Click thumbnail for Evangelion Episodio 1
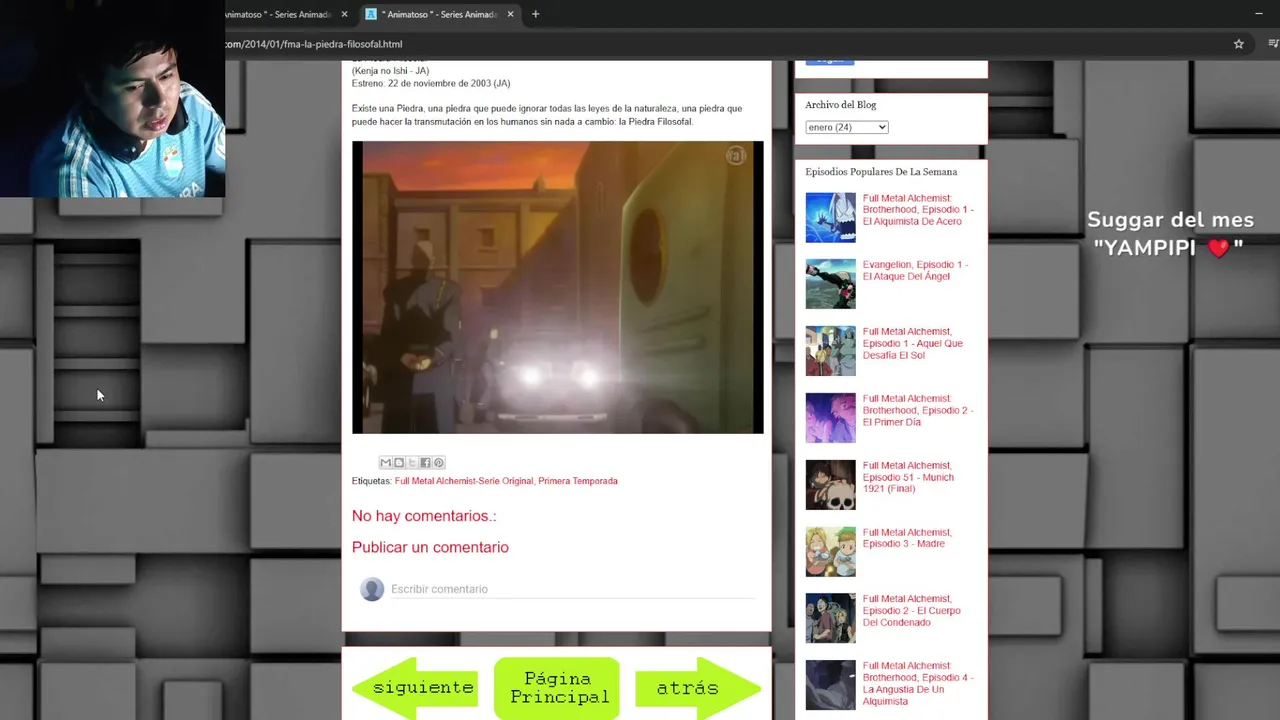 point(831,284)
